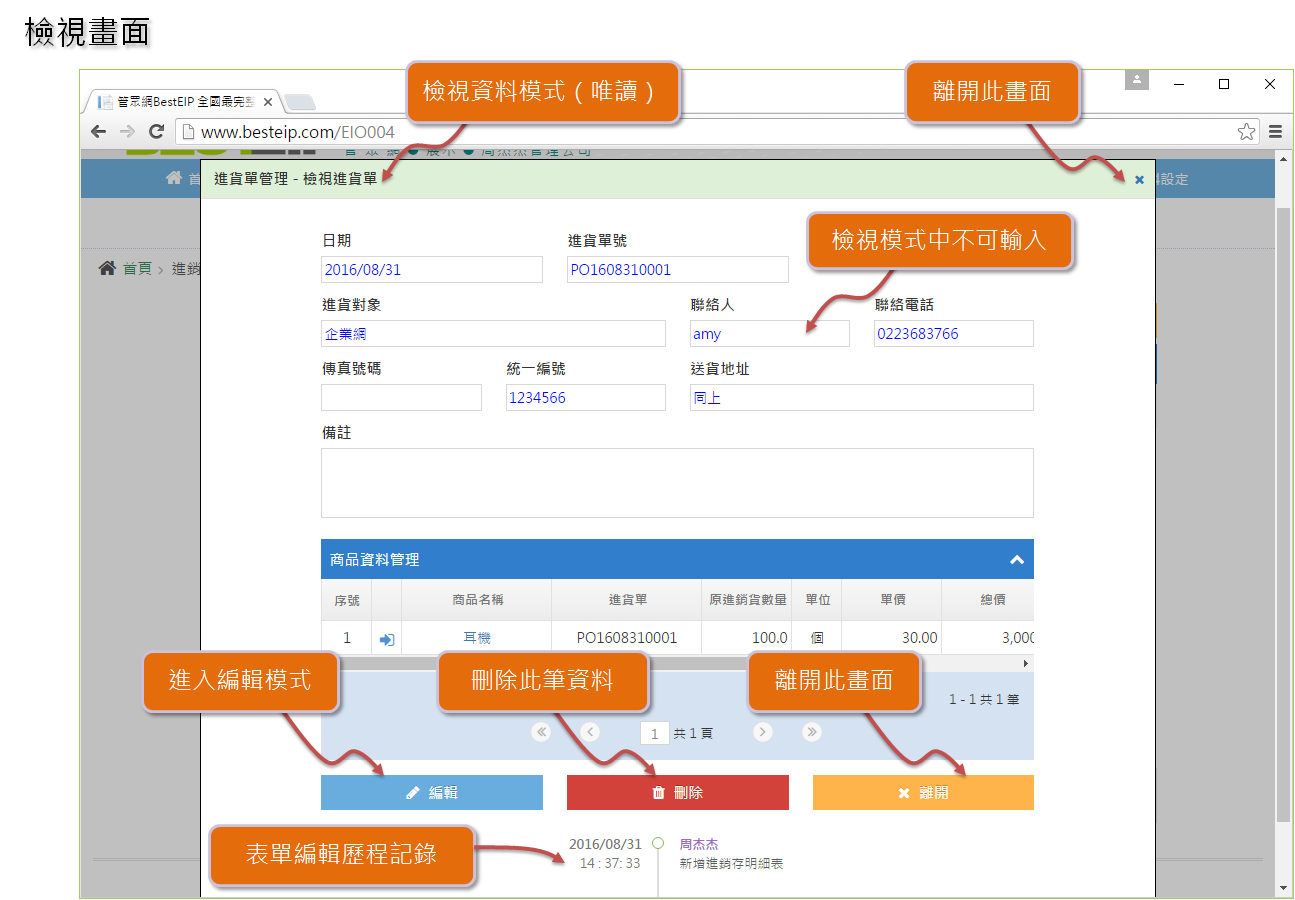Click the 日期 field showing 2016/08/31
Viewport: 1295px width, 900px height.
(x=431, y=270)
